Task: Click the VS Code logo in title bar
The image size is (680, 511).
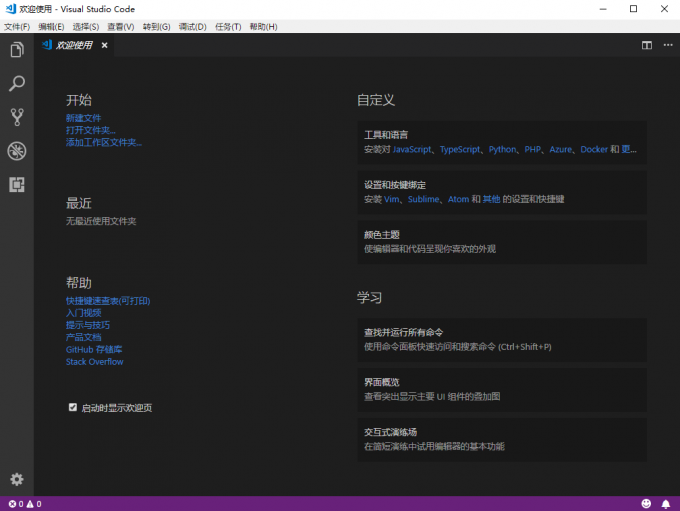Action: 10,9
